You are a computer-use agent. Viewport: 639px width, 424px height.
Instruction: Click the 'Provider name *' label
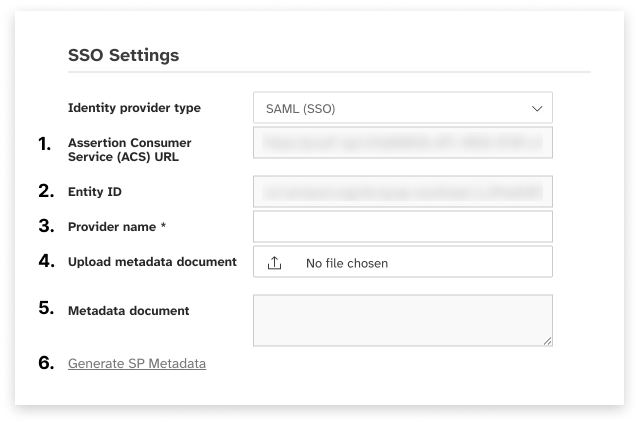(x=117, y=227)
